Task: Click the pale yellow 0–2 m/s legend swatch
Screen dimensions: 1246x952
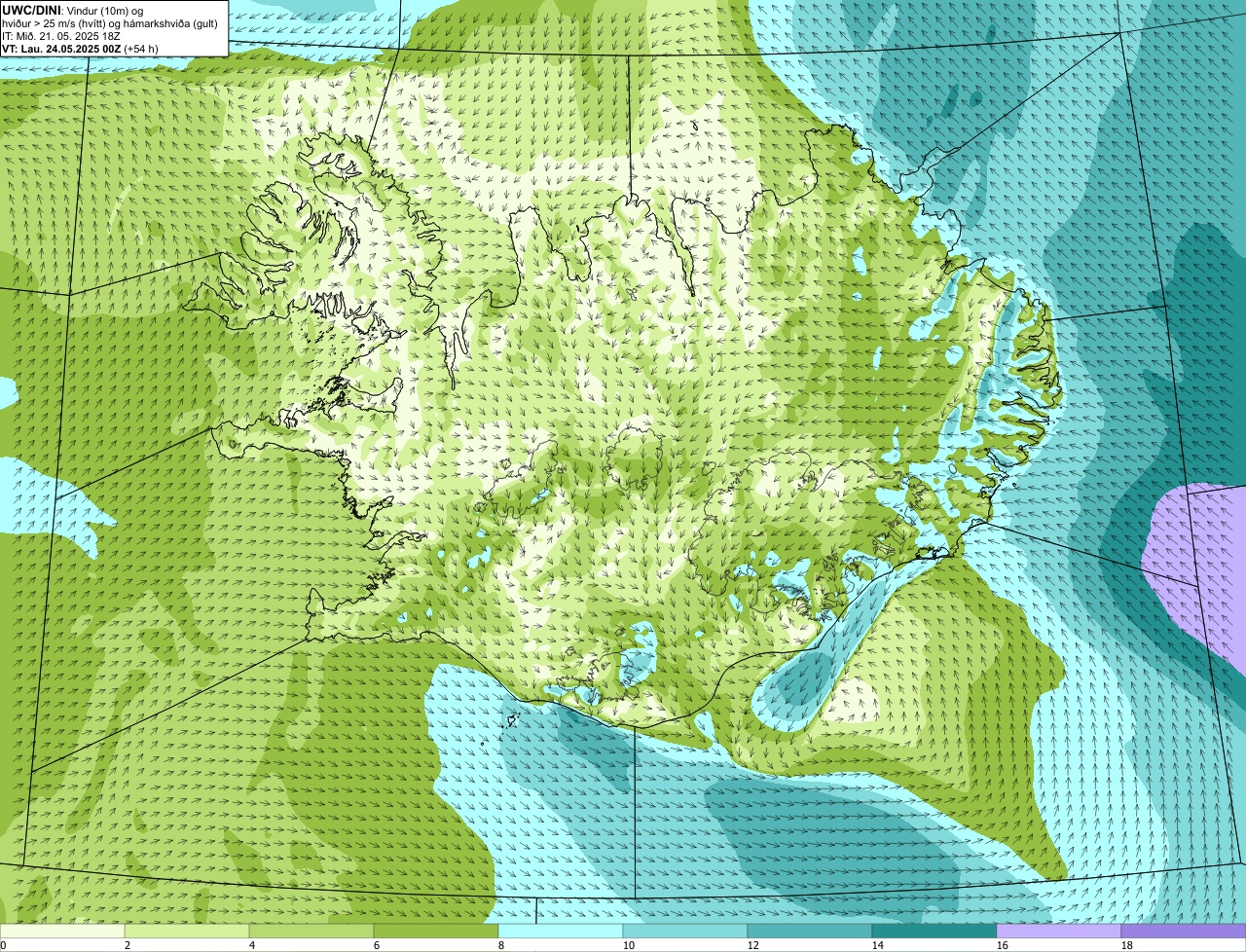Action: [62, 932]
